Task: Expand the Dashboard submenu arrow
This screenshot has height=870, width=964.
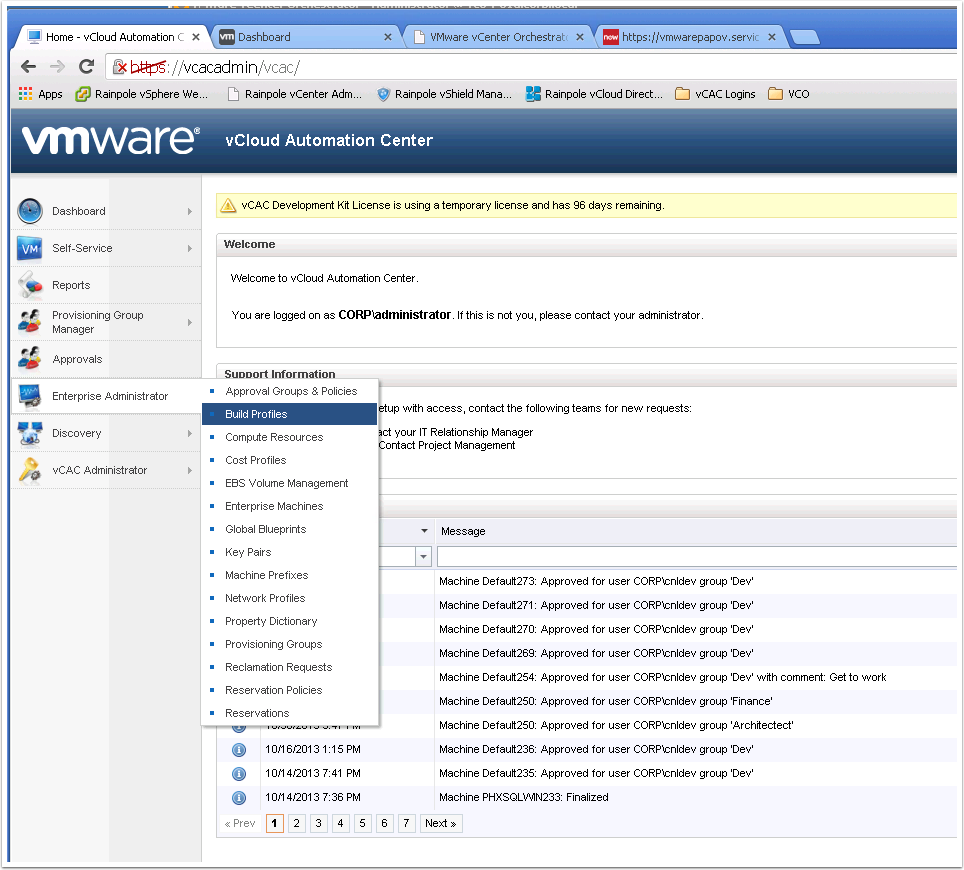Action: [x=189, y=211]
